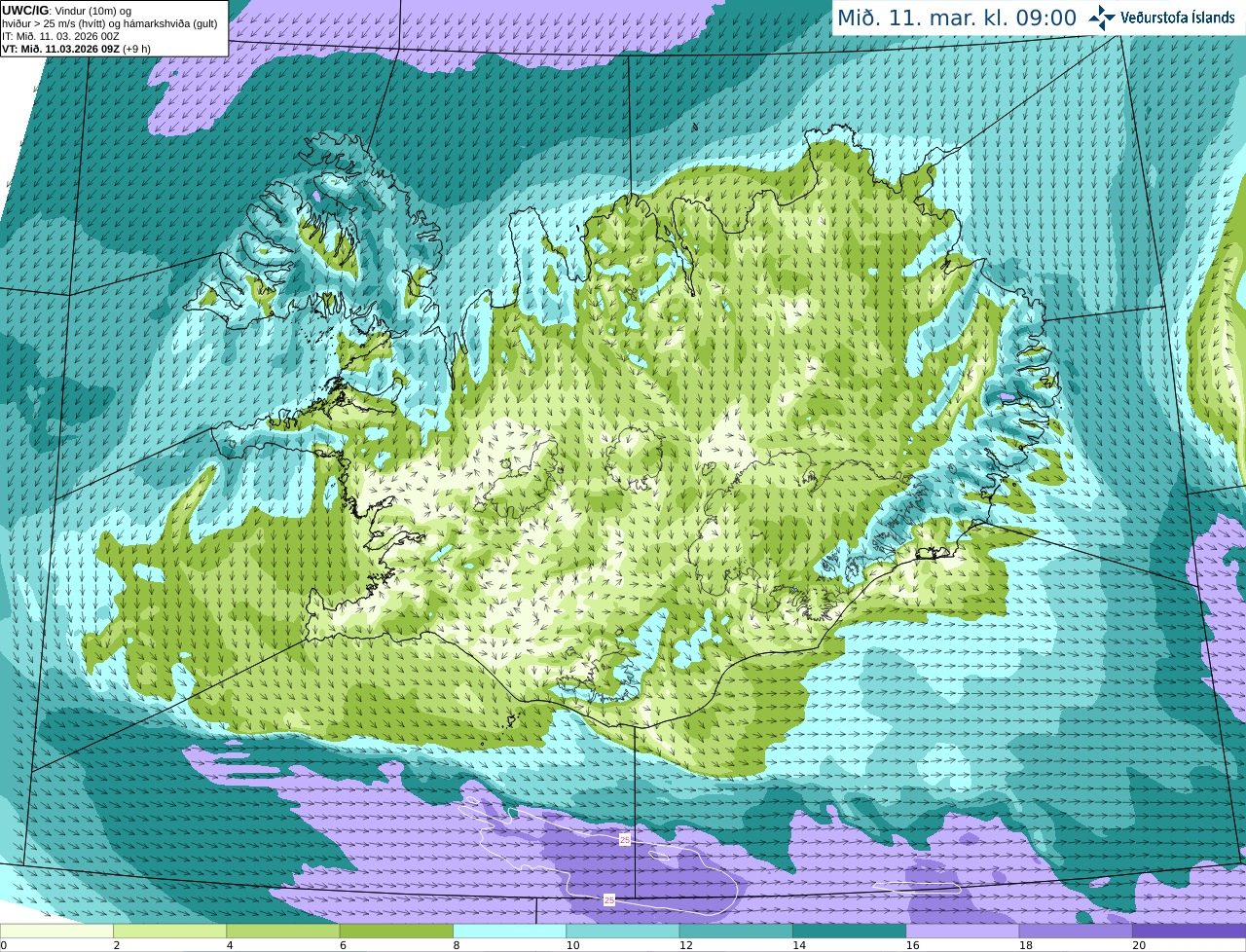Click legend scale label "18"
Viewport: 1246px width, 952px height.
[x=1025, y=945]
